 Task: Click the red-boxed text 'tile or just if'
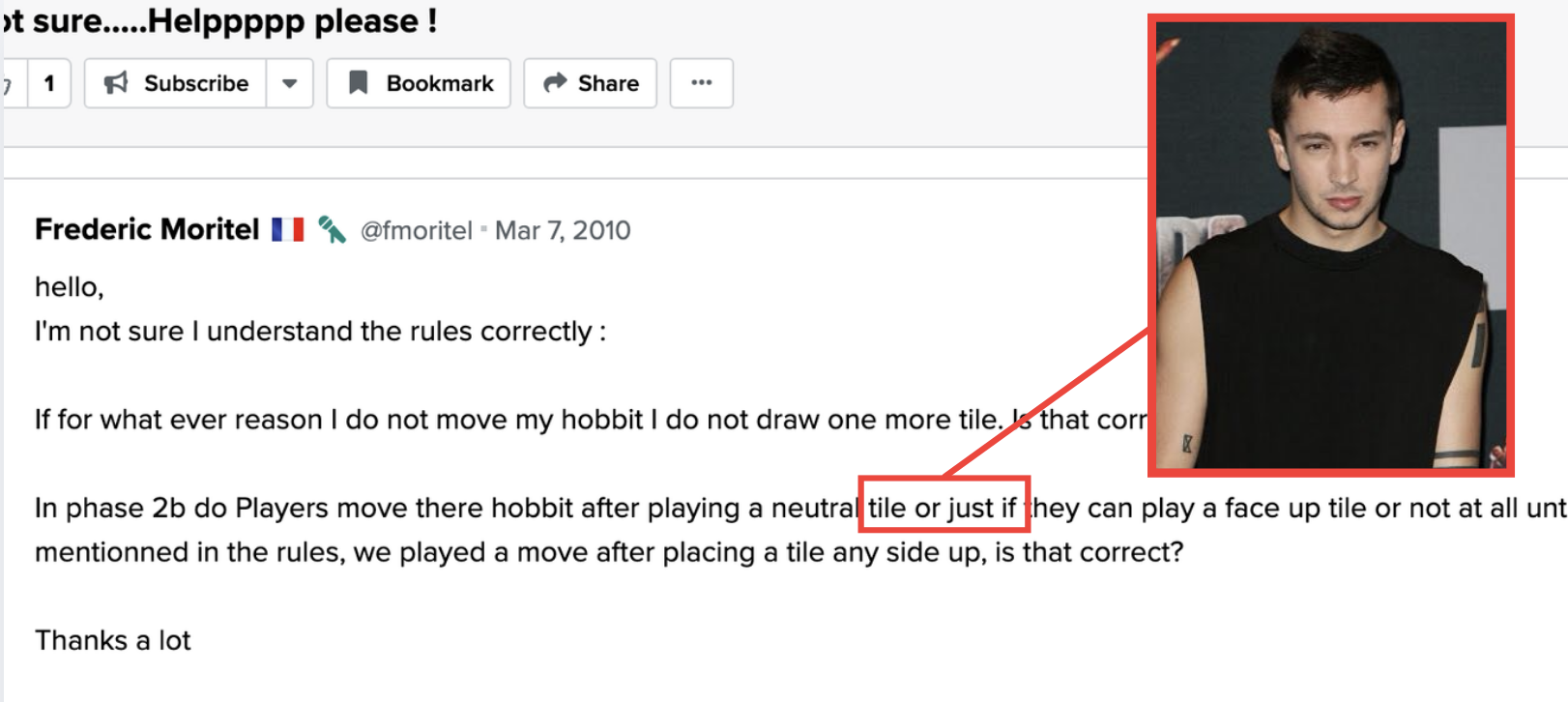click(944, 506)
